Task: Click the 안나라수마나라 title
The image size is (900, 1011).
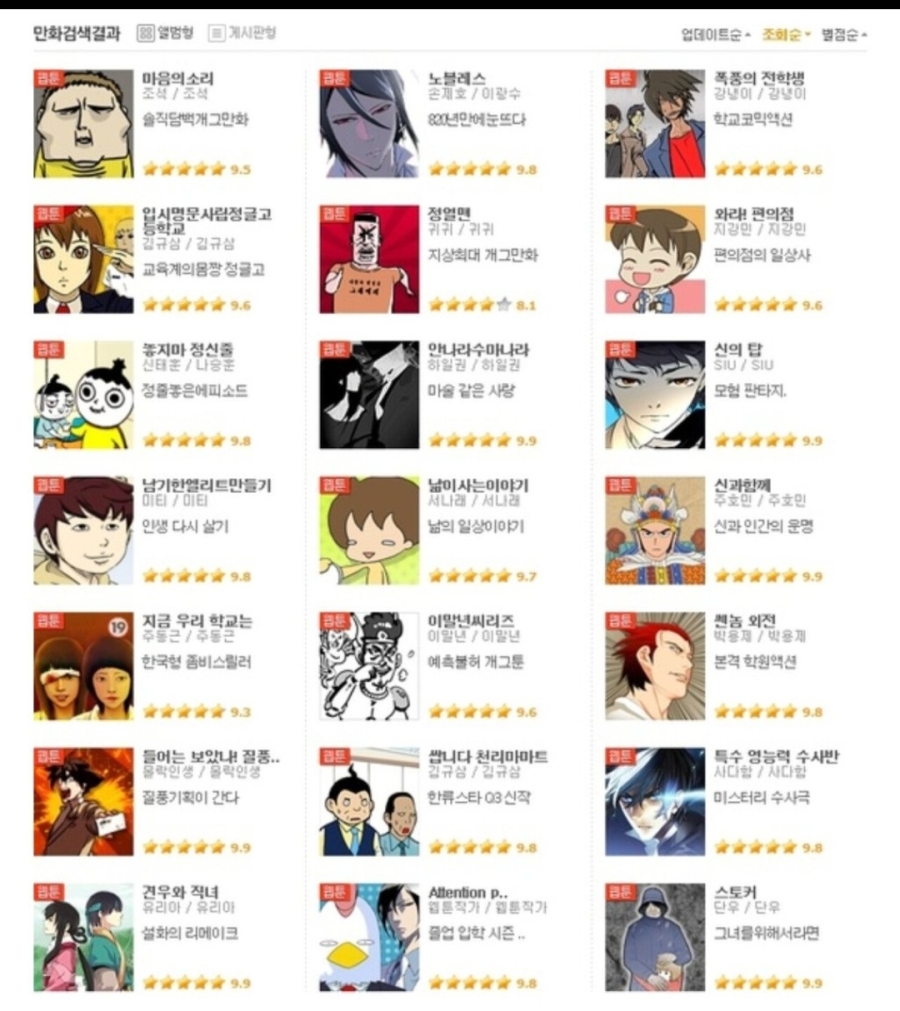Action: [478, 349]
